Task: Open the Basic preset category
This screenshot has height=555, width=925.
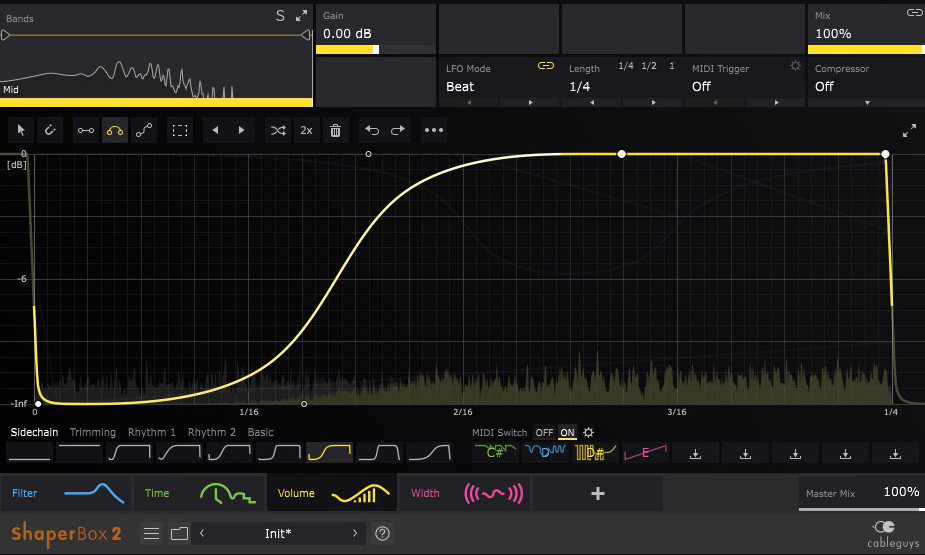Action: [260, 432]
